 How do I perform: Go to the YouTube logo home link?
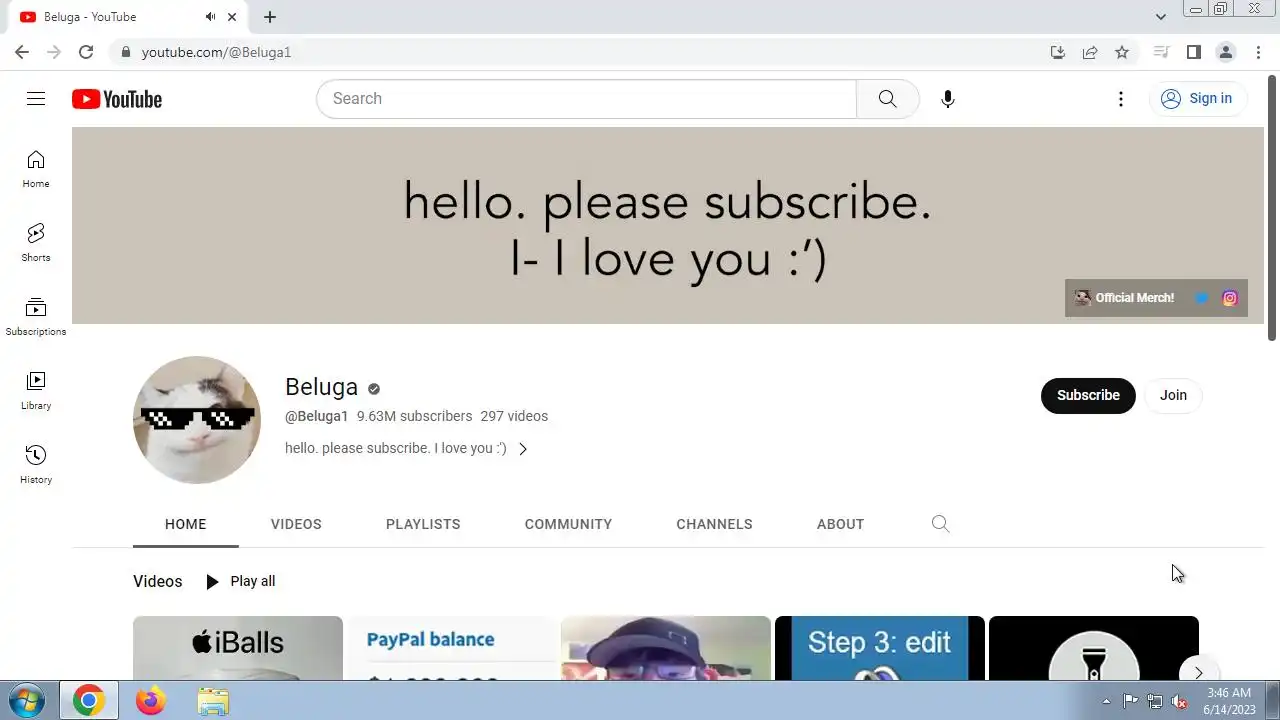(117, 99)
